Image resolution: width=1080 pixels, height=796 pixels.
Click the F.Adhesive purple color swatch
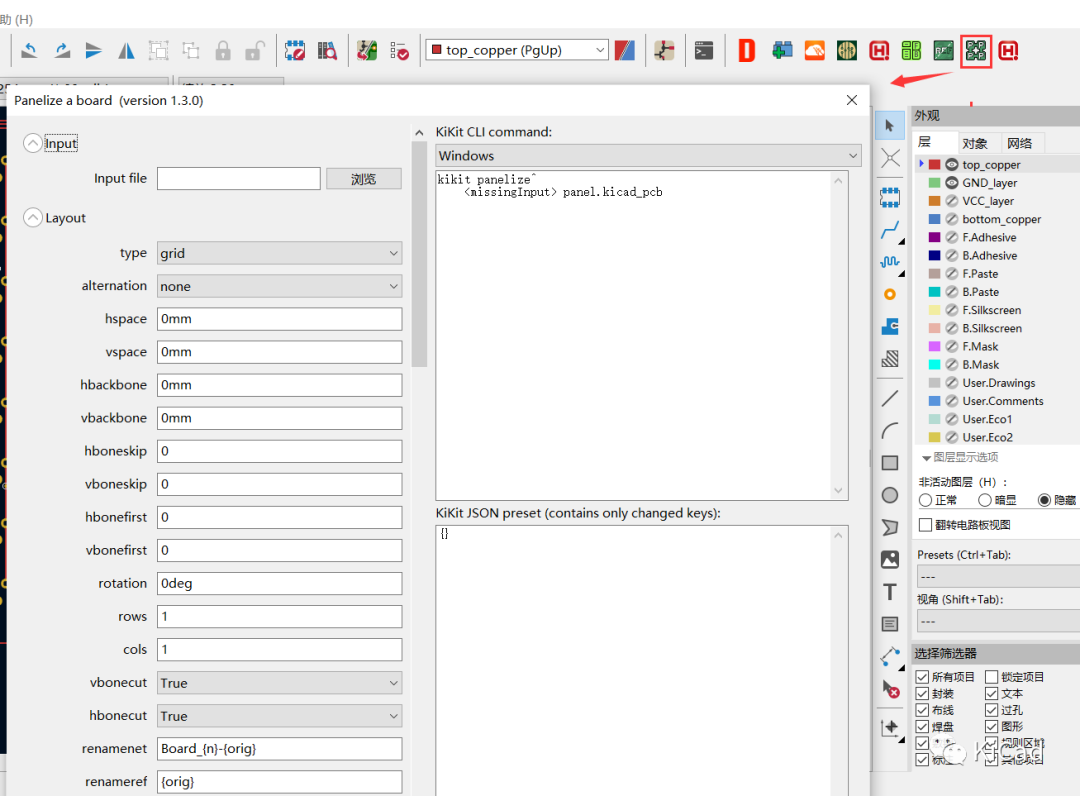935,237
